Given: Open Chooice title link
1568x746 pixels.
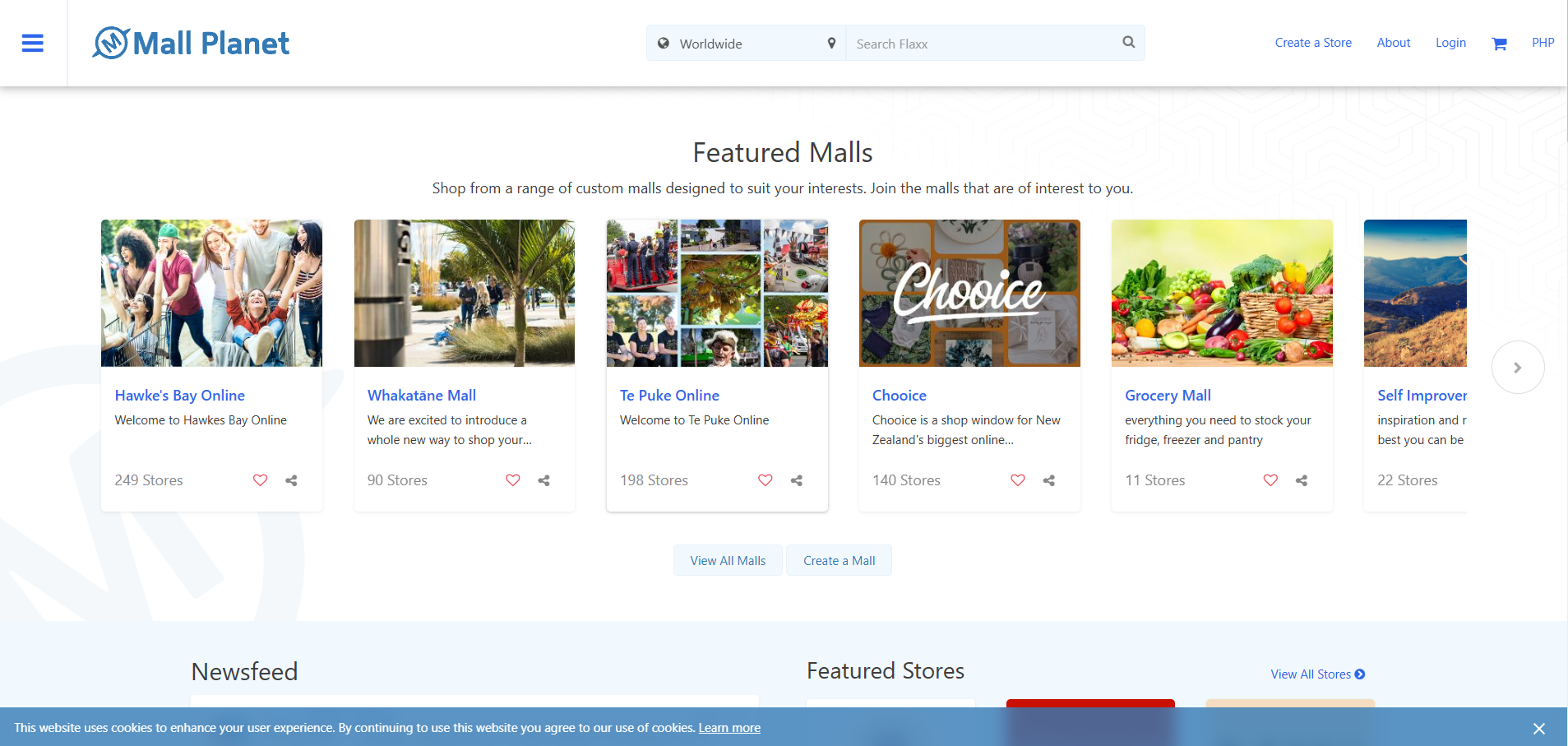Looking at the screenshot, I should 900,396.
